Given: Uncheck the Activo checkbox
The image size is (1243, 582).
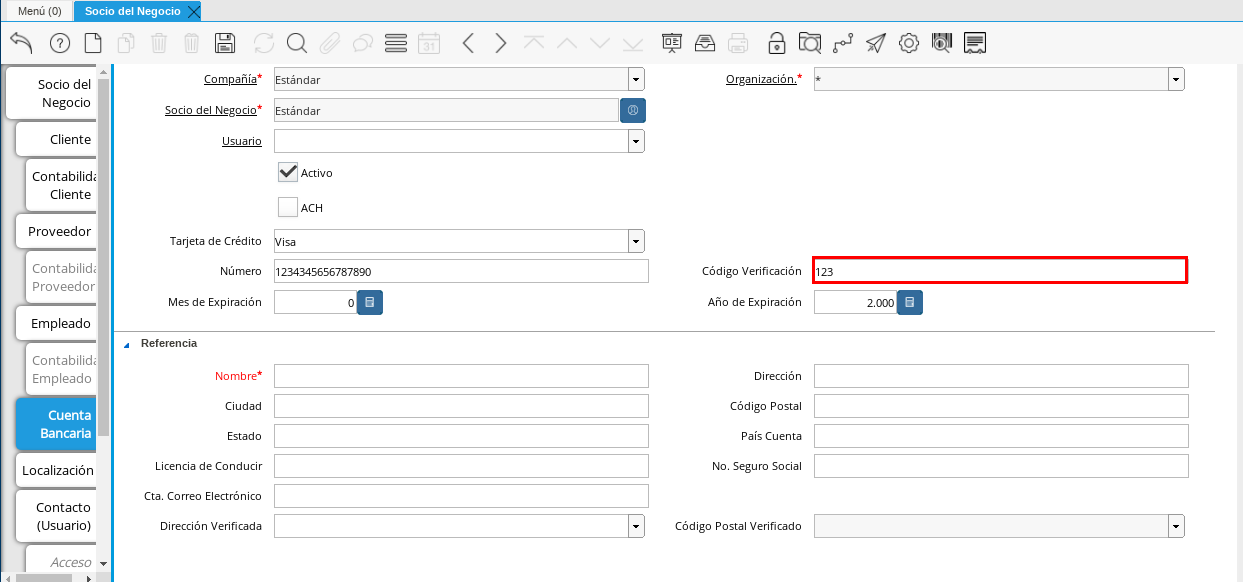Looking at the screenshot, I should point(288,172).
